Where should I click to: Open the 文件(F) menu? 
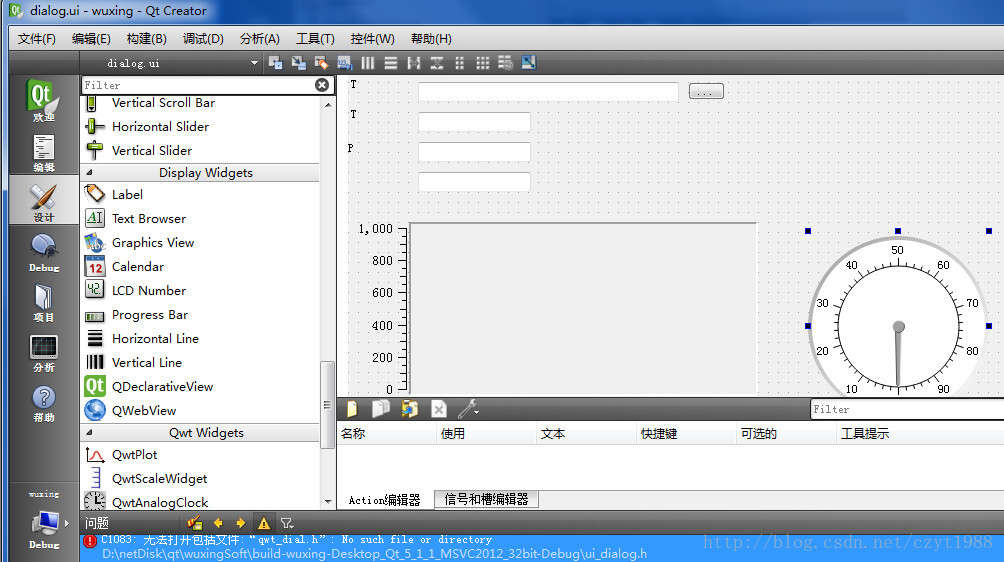click(36, 39)
